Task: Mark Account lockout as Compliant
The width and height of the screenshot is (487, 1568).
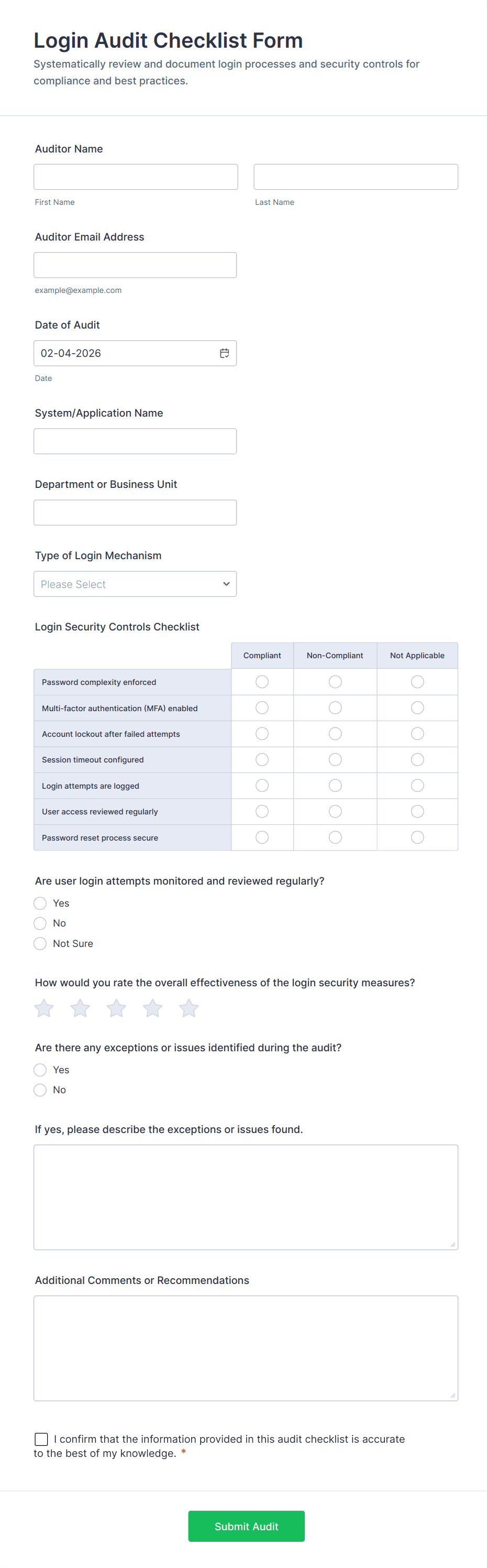Action: pyautogui.click(x=262, y=734)
